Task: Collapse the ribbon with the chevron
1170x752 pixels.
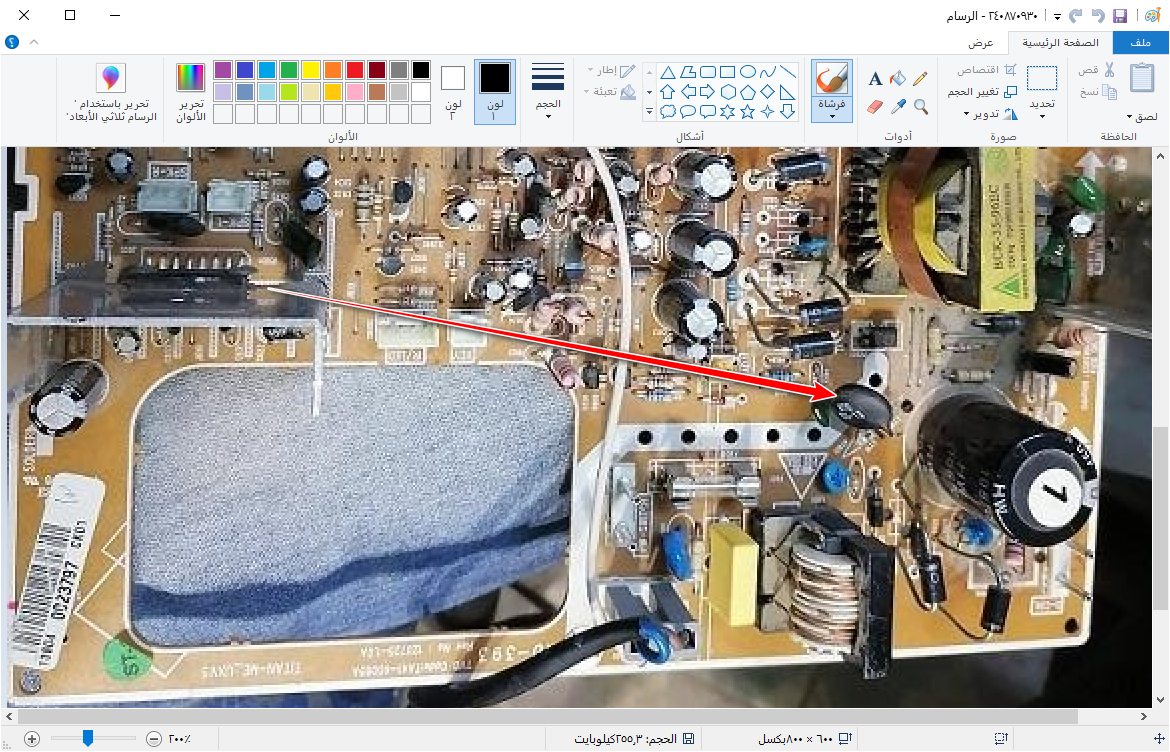Action: (34, 42)
